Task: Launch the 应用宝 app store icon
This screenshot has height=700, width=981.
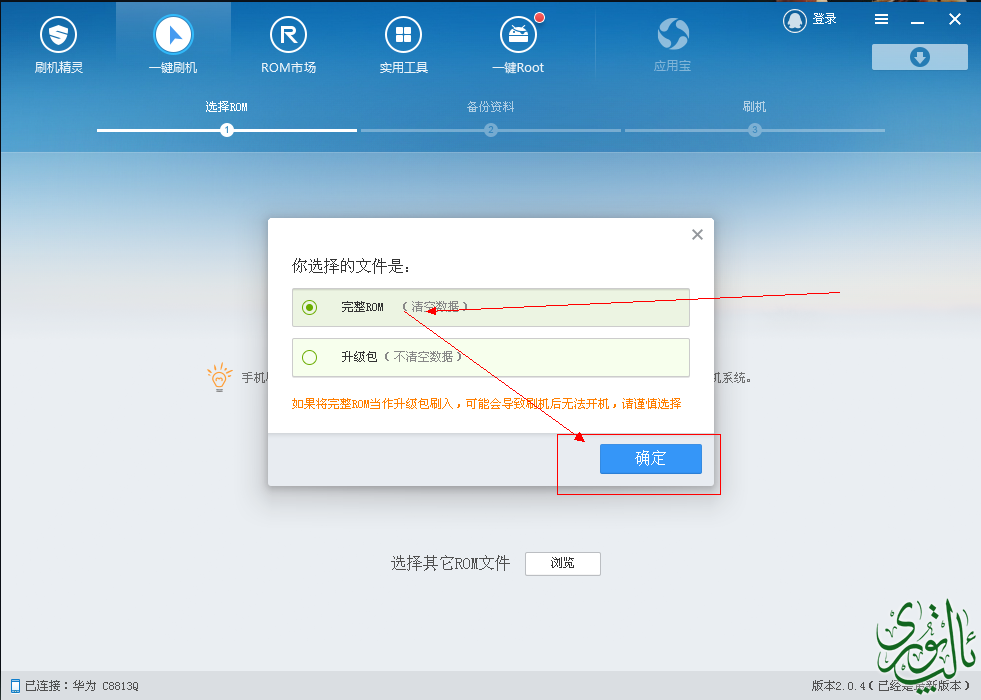Action: (673, 36)
